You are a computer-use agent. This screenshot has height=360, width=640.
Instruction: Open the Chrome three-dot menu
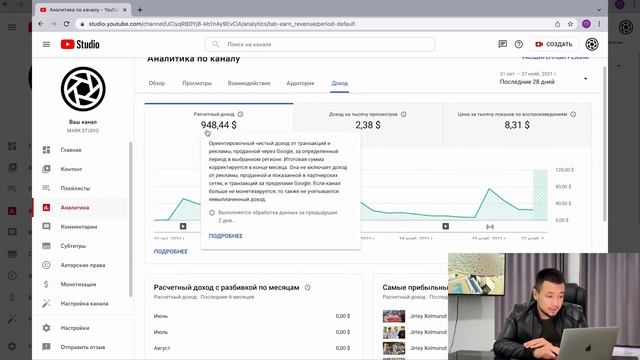click(599, 24)
